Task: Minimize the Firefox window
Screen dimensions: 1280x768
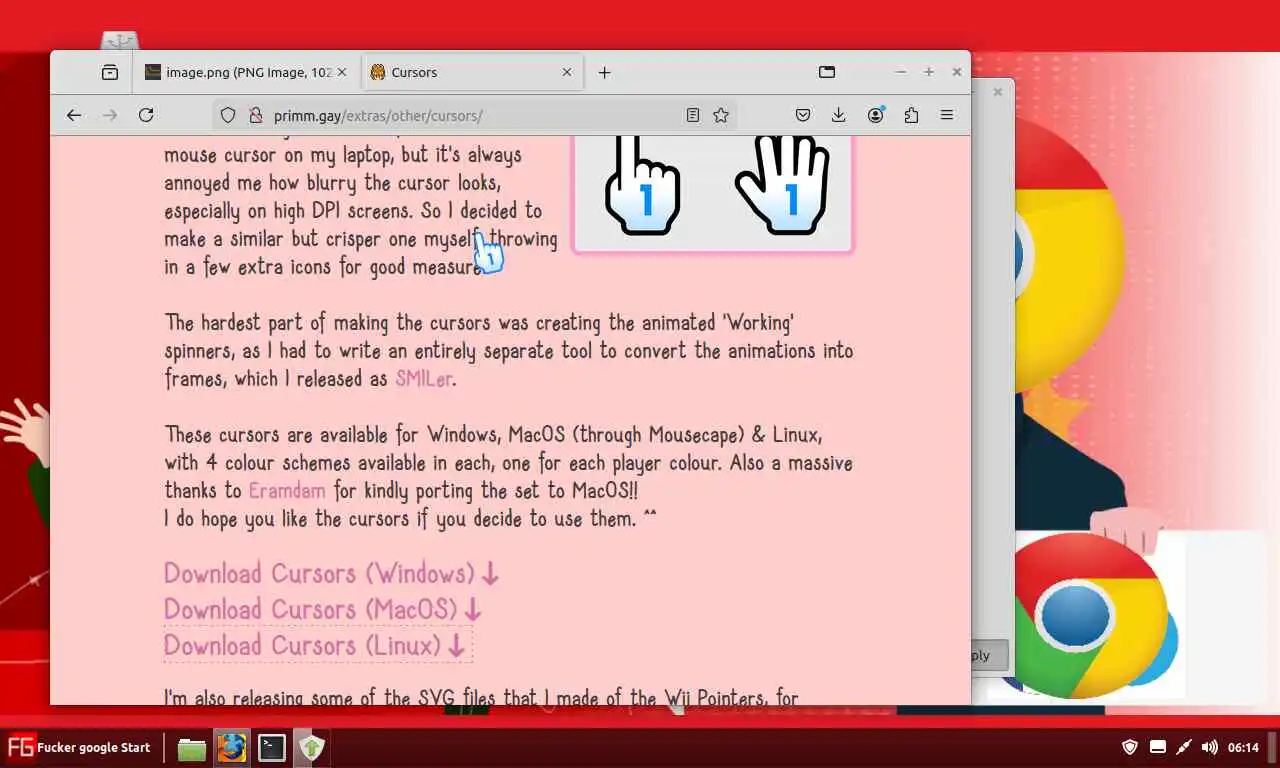Action: tap(901, 72)
